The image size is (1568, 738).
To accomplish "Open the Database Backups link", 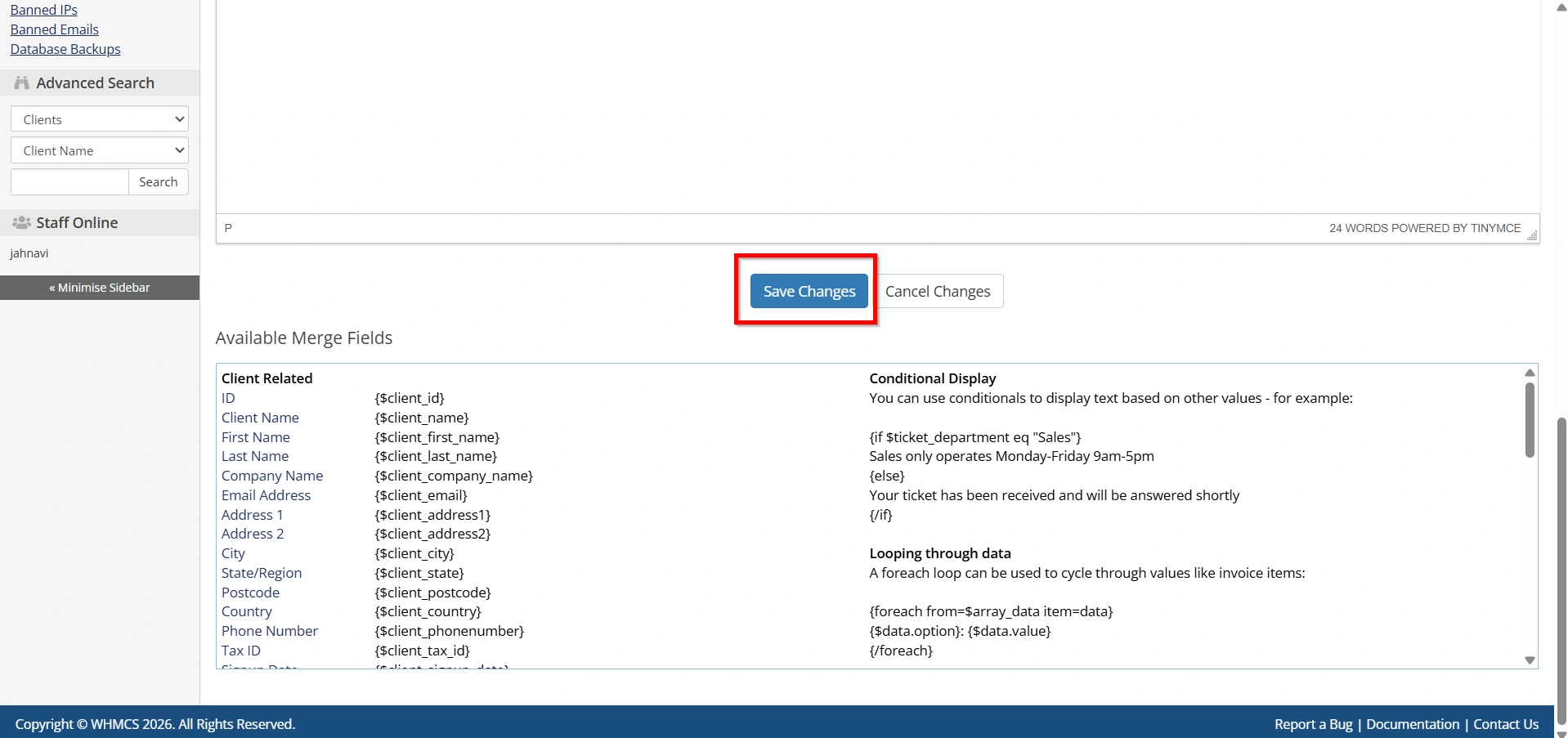I will 65,49.
